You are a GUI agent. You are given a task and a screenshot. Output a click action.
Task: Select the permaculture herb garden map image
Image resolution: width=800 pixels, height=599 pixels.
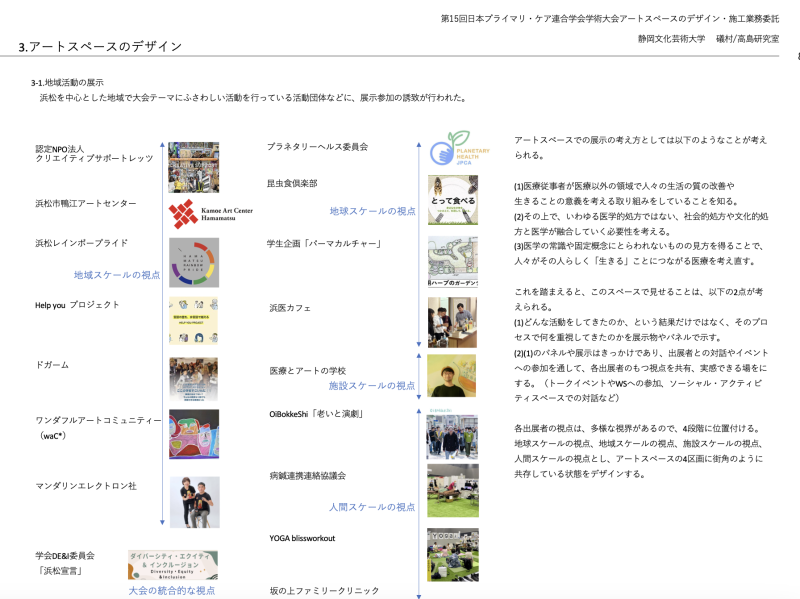pos(453,262)
